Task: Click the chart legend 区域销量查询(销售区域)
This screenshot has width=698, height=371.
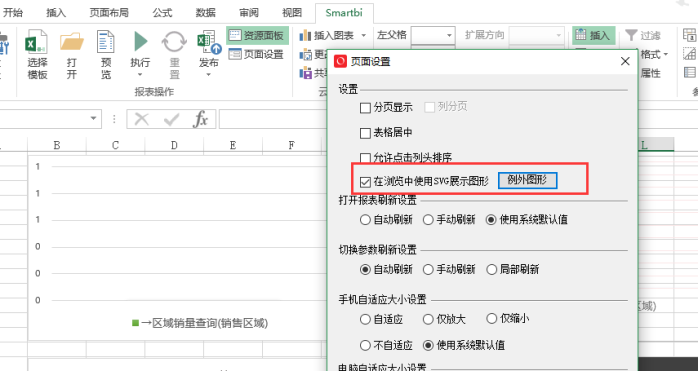Action: [200, 323]
